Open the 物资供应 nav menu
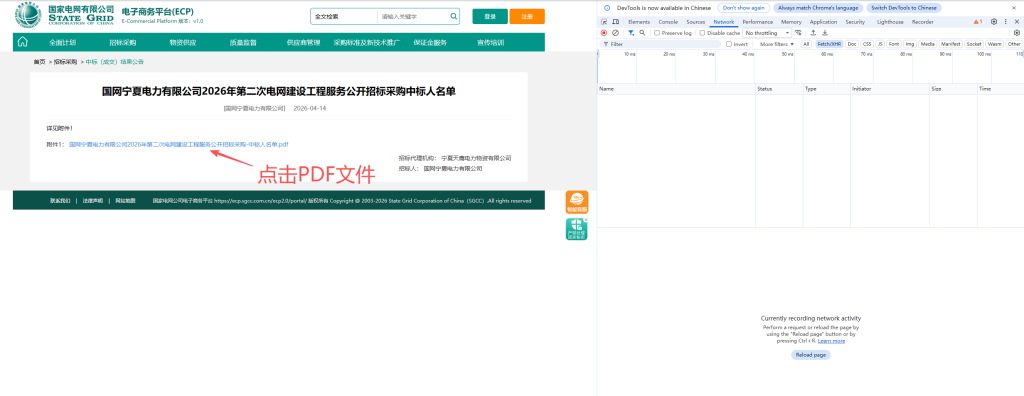The image size is (1024, 396). 182,42
